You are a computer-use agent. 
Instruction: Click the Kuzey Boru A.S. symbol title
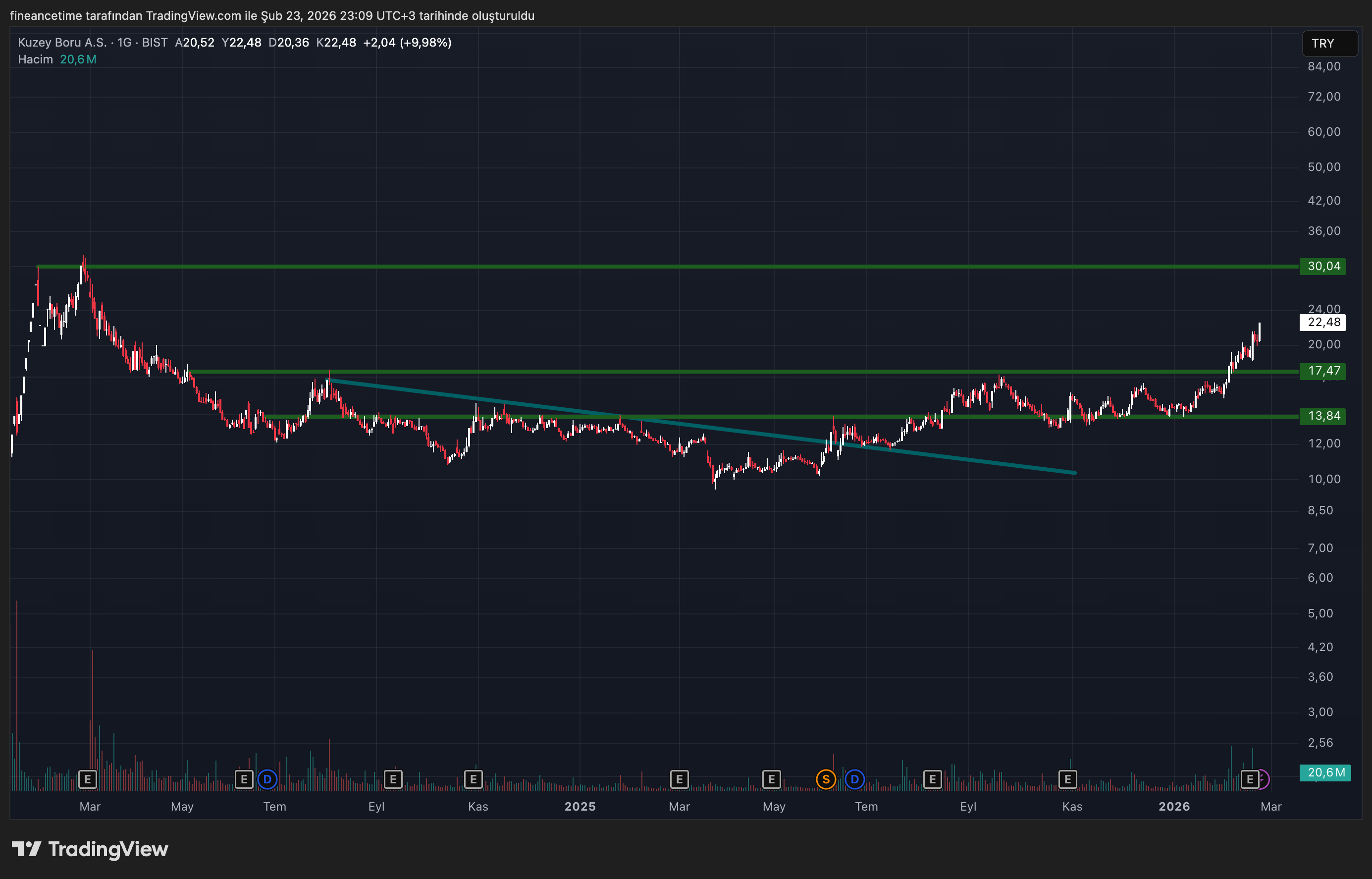point(61,43)
